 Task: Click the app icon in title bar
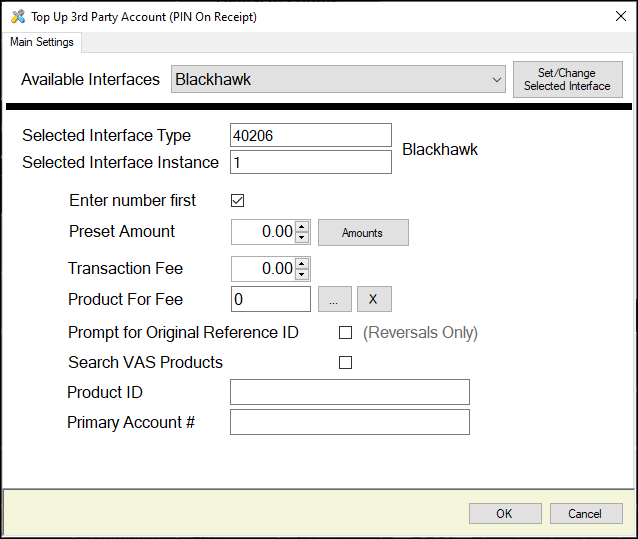point(17,16)
